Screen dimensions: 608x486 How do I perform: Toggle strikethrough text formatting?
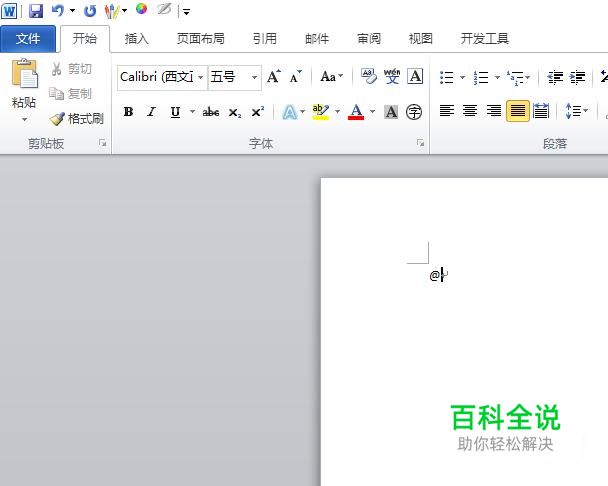pyautogui.click(x=210, y=112)
